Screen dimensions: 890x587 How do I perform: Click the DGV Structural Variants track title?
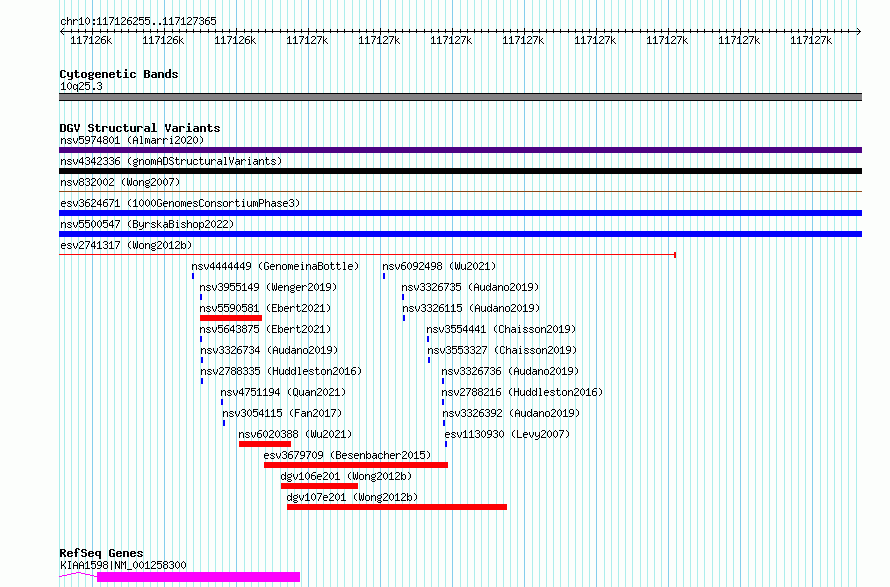coord(140,128)
